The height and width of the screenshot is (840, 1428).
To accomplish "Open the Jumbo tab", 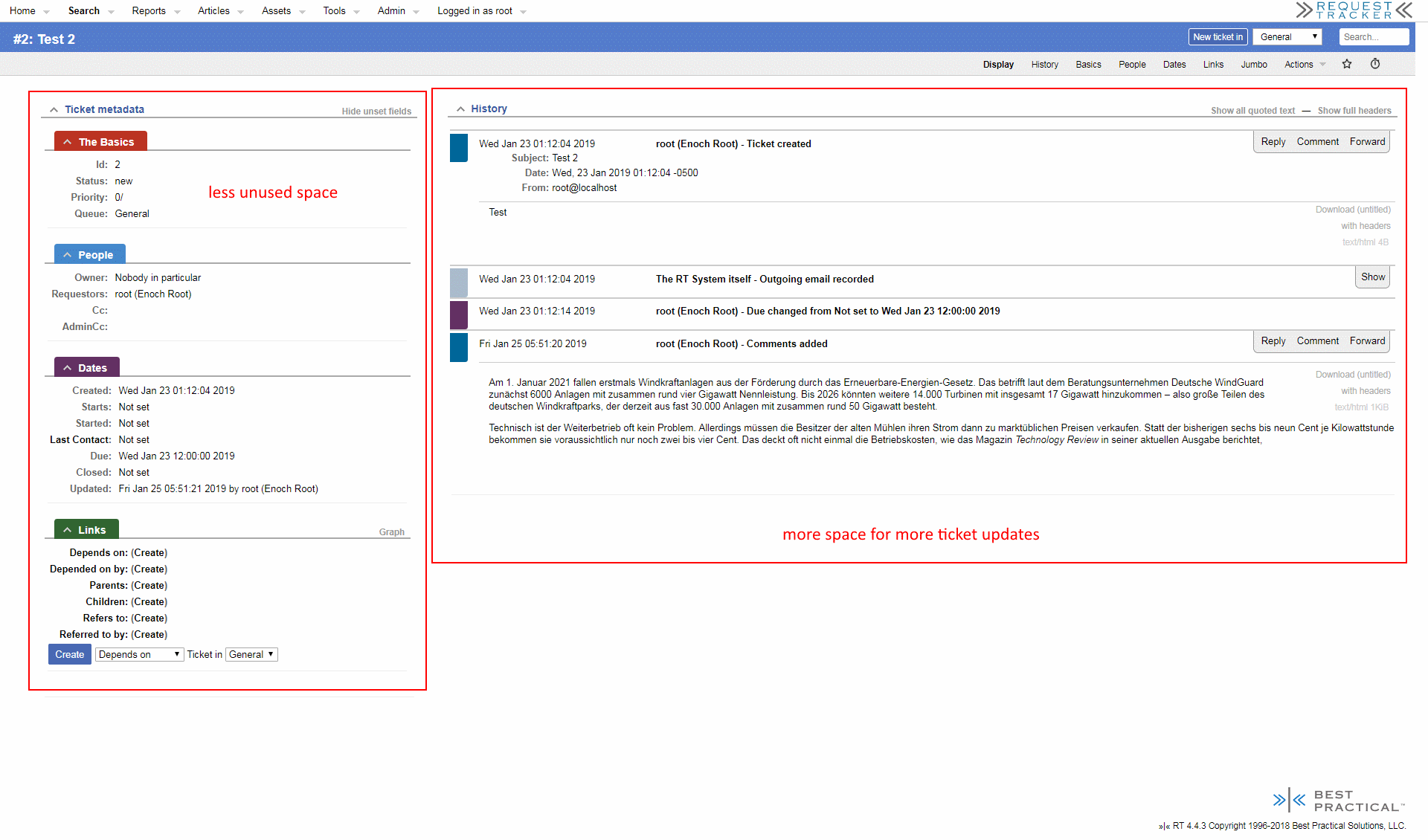I will (x=1253, y=65).
